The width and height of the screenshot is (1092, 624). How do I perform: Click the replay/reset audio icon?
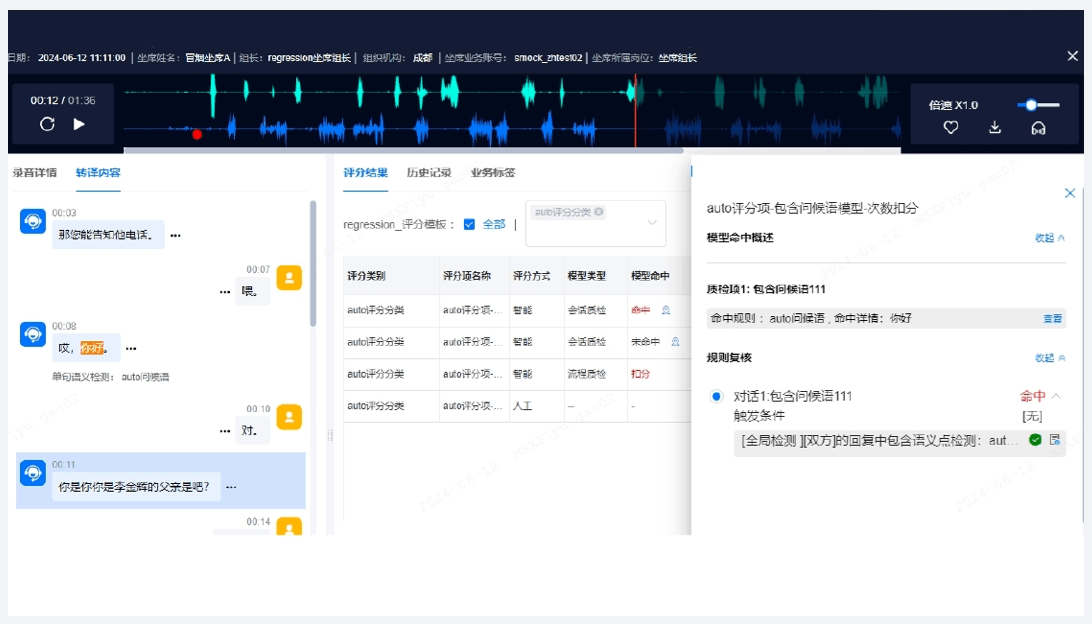point(47,124)
